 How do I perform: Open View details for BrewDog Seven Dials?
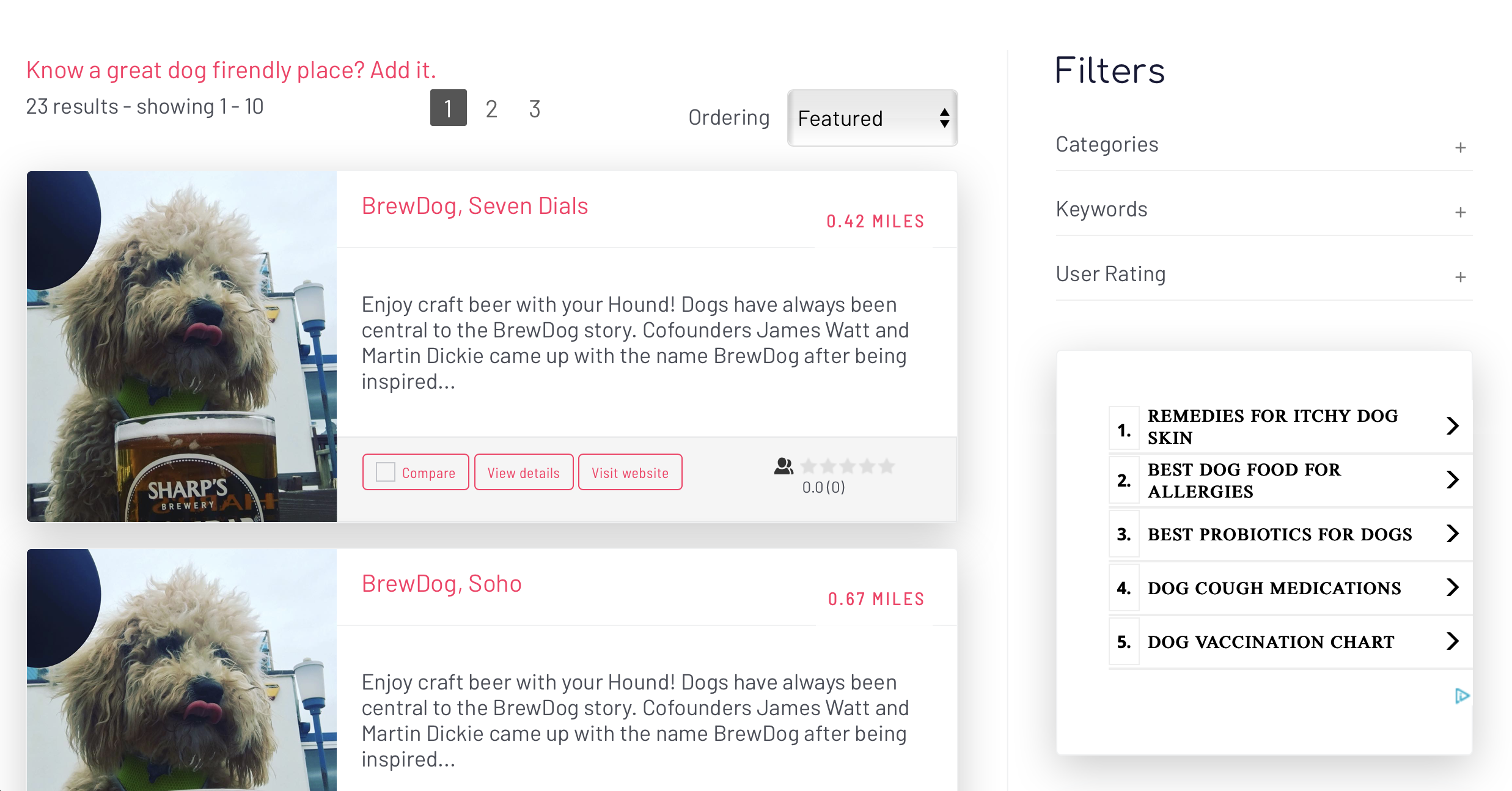click(x=523, y=472)
